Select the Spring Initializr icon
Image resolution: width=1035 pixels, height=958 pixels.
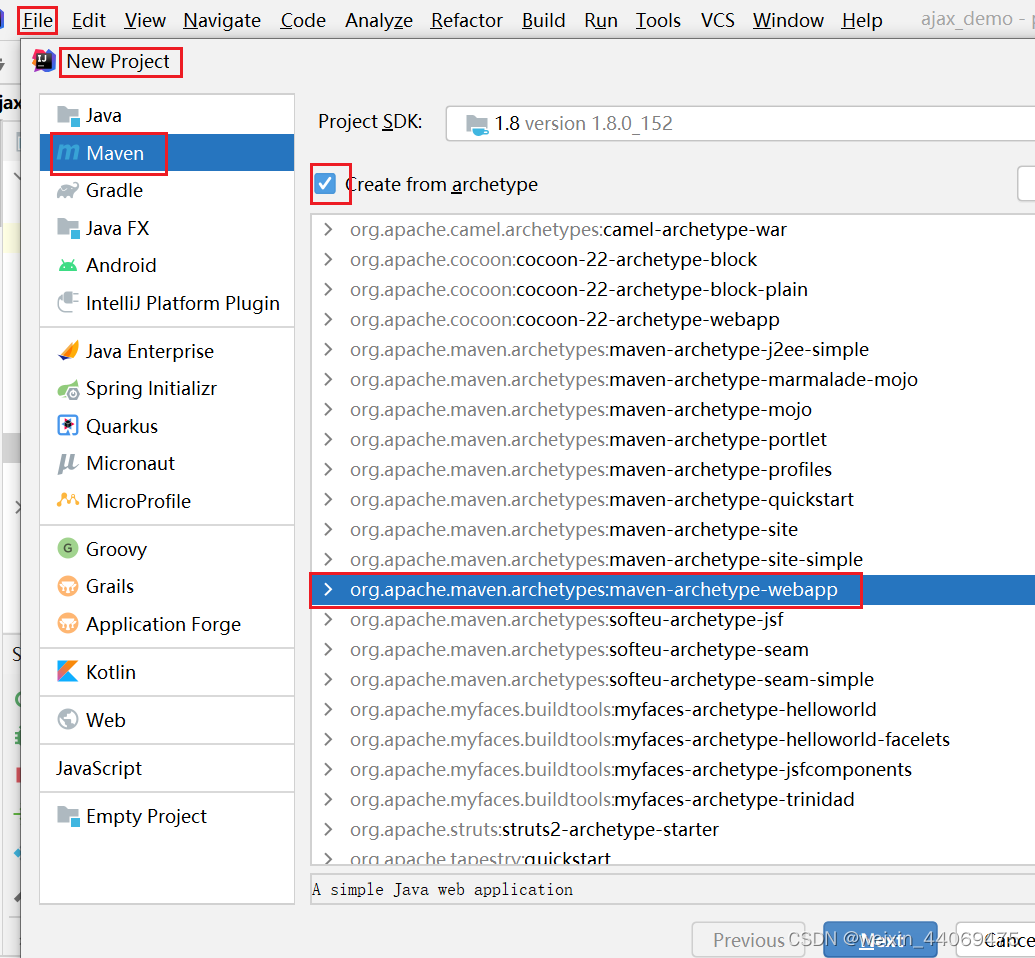68,389
